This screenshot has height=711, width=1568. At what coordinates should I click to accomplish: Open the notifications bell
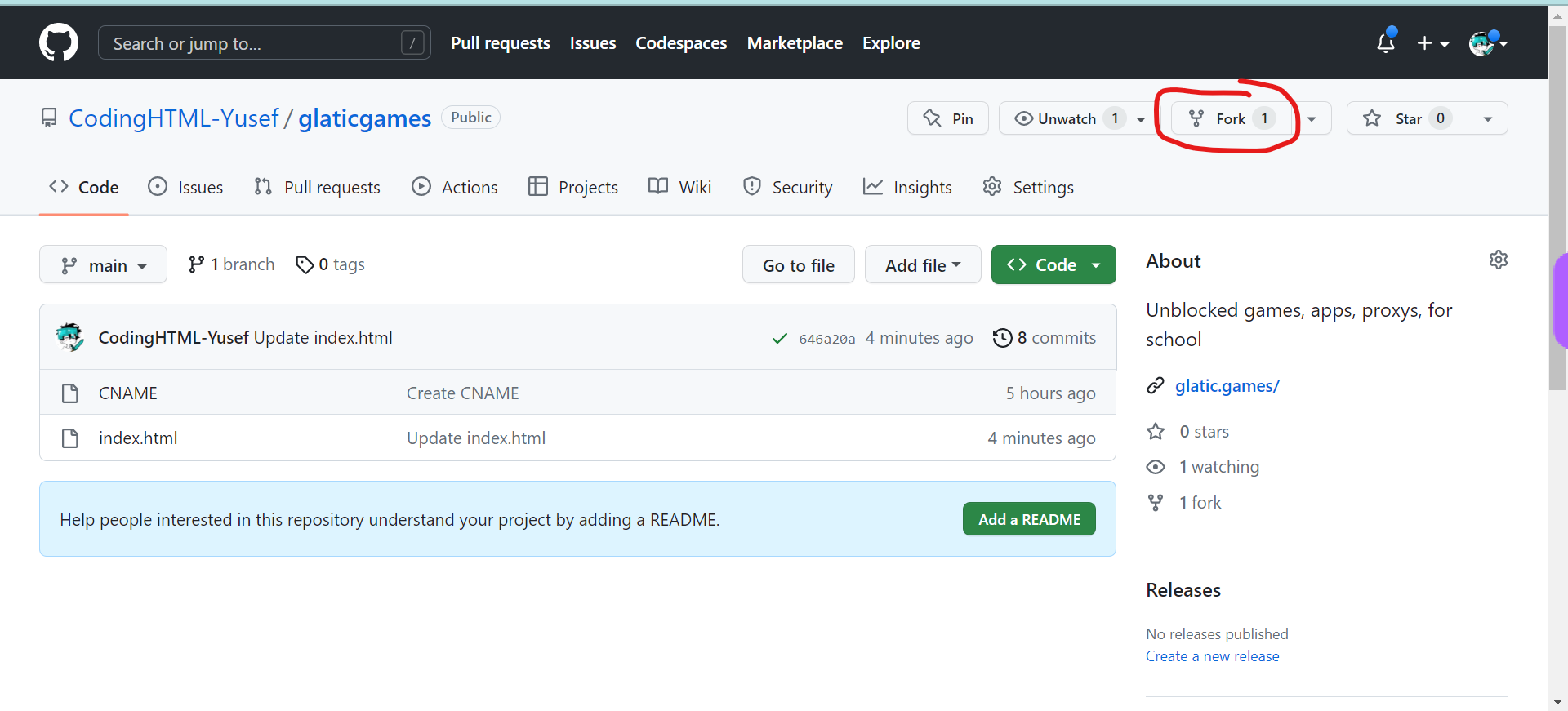(1385, 42)
